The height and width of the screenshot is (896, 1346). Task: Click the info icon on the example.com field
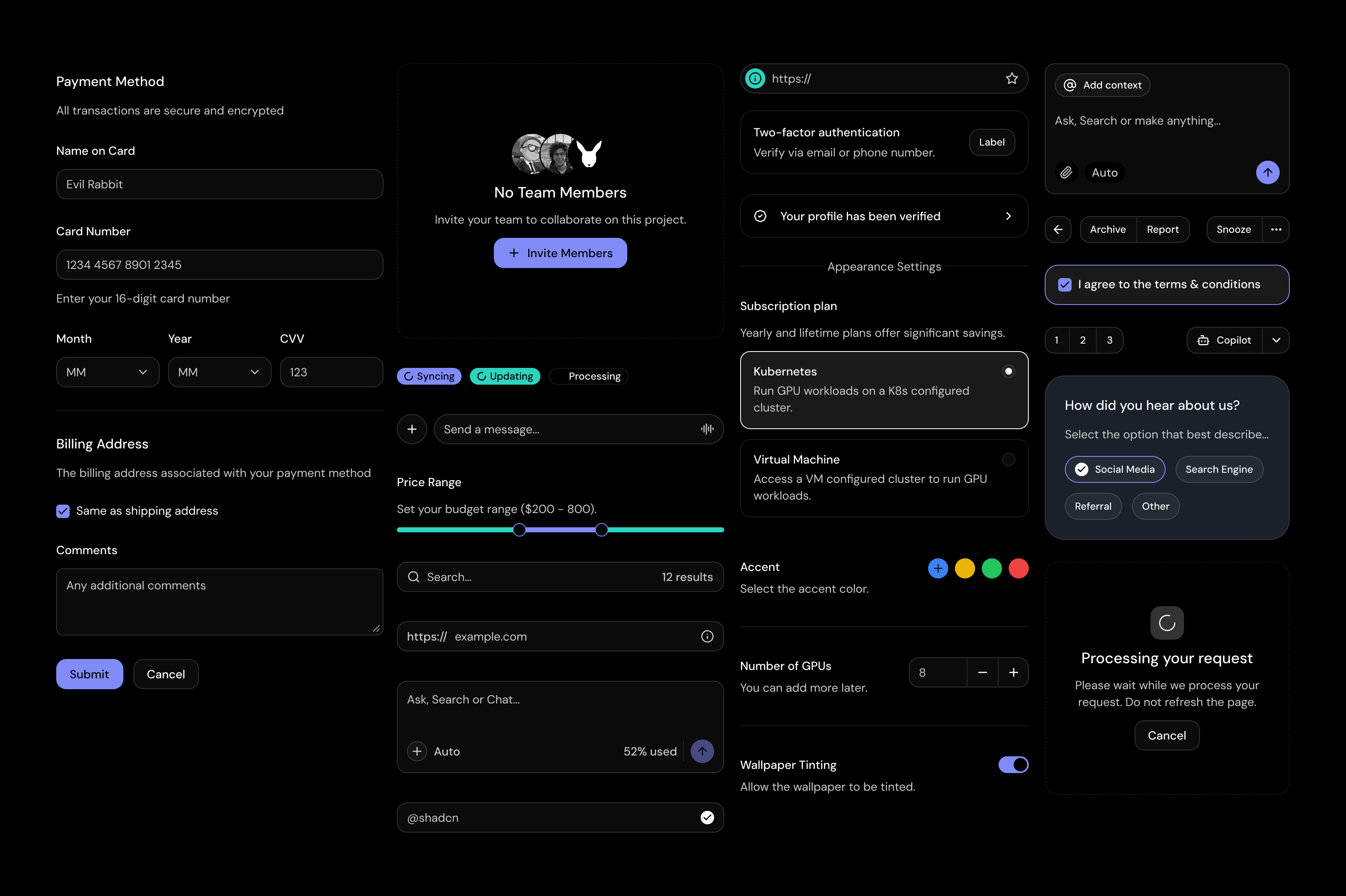(x=707, y=636)
